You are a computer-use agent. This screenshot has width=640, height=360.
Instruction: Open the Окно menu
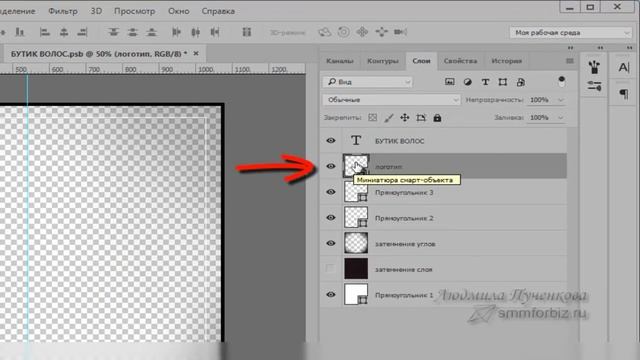tap(179, 11)
